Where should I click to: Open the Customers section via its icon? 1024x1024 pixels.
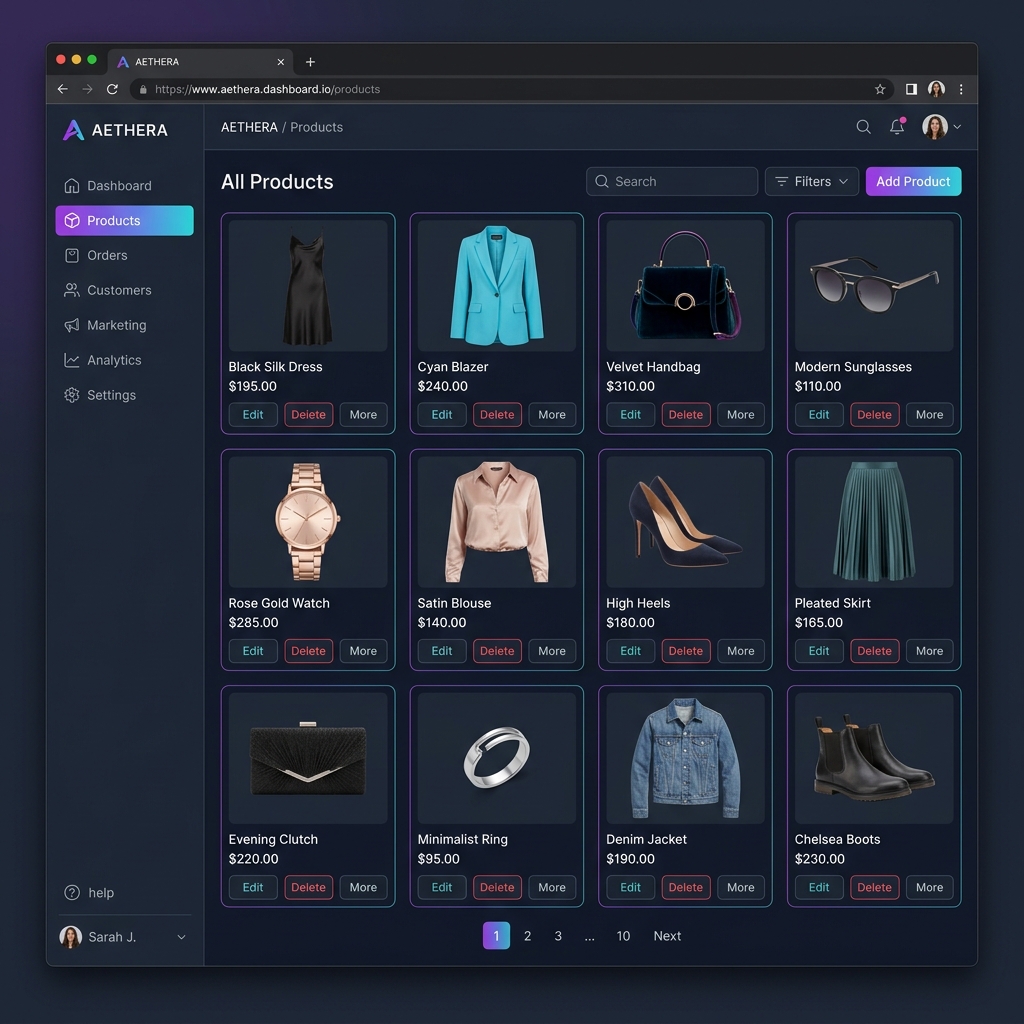click(x=70, y=290)
